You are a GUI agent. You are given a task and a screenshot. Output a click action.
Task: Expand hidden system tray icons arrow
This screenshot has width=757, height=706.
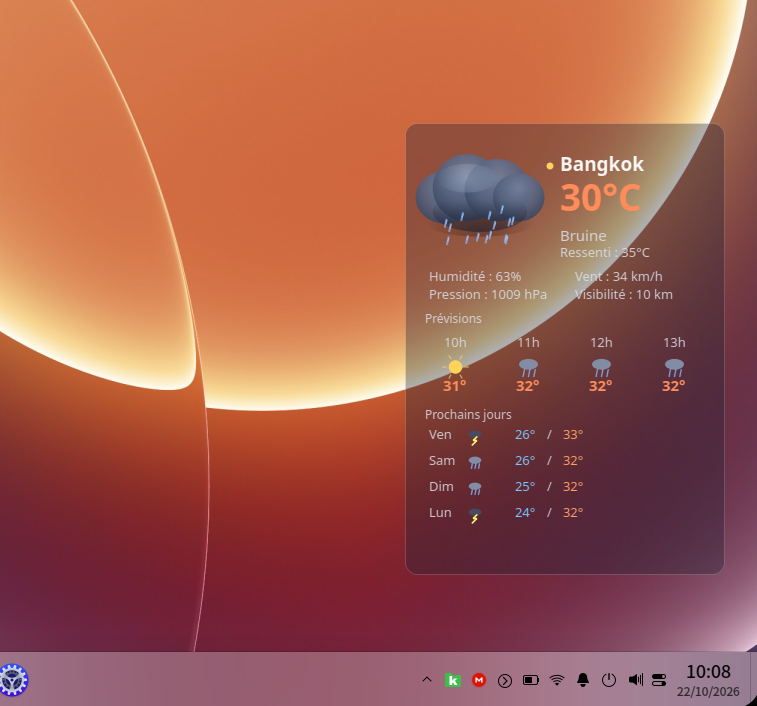pos(427,680)
